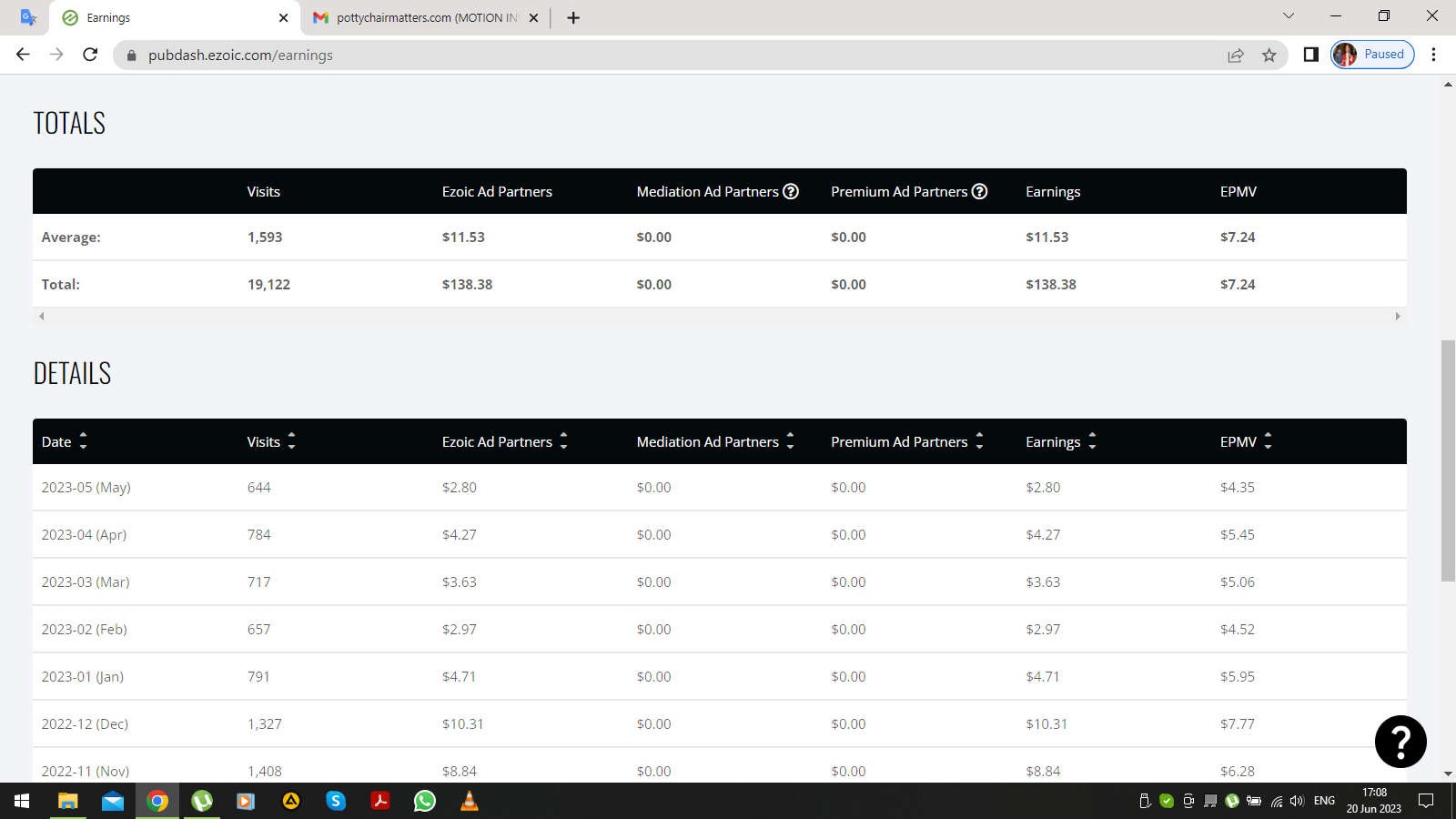Open network Wi-Fi tray icon
The height and width of the screenshot is (819, 1456).
1277,801
